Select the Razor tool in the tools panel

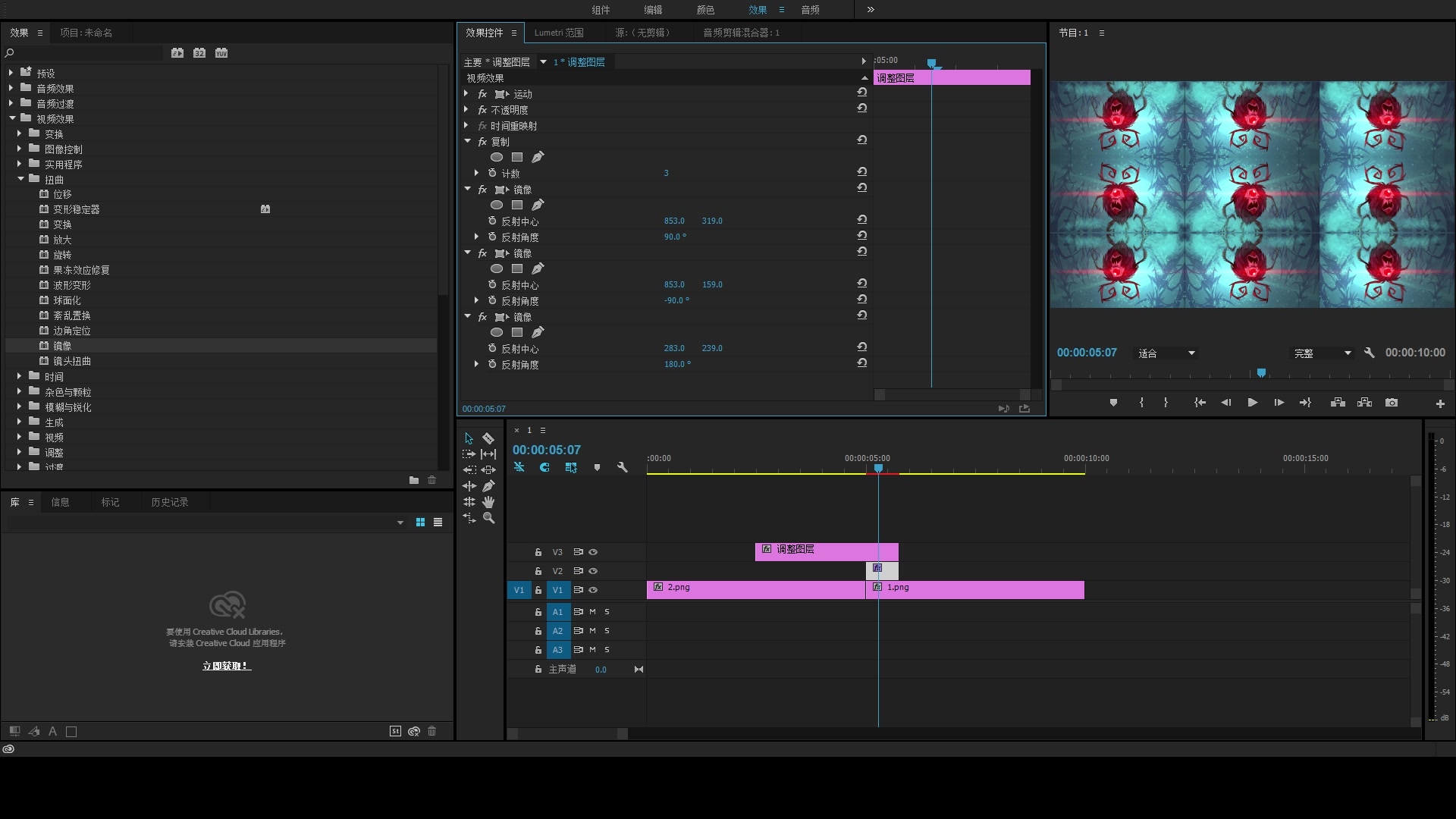[x=488, y=438]
